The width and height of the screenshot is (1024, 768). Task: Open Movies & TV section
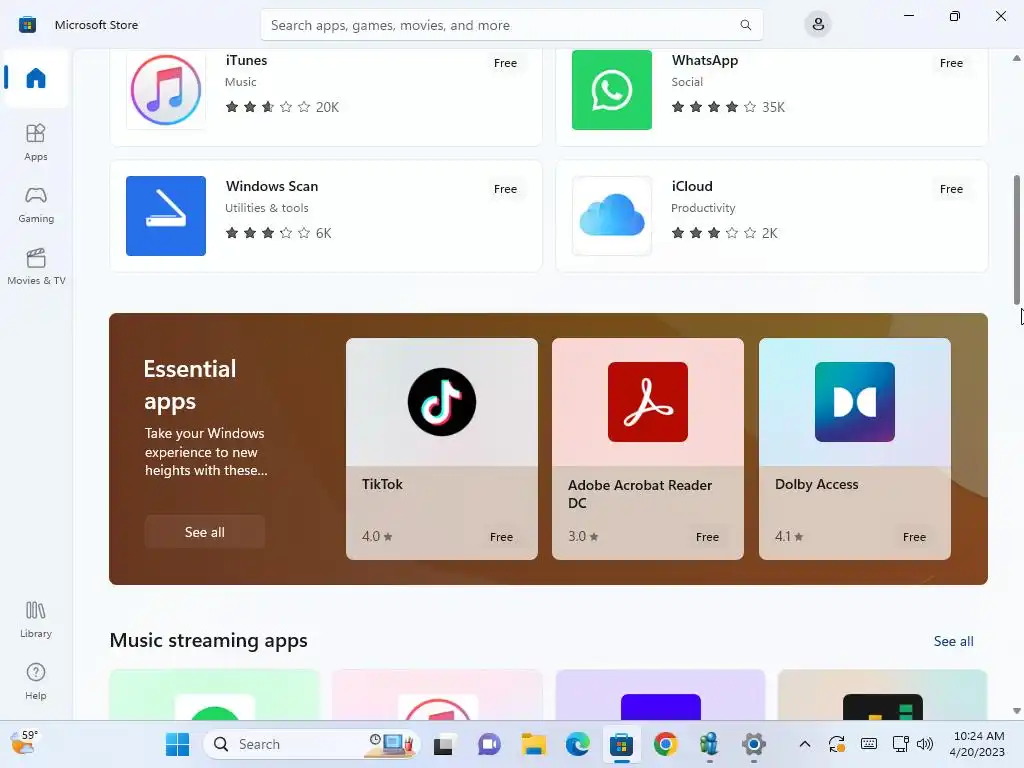[x=36, y=266]
